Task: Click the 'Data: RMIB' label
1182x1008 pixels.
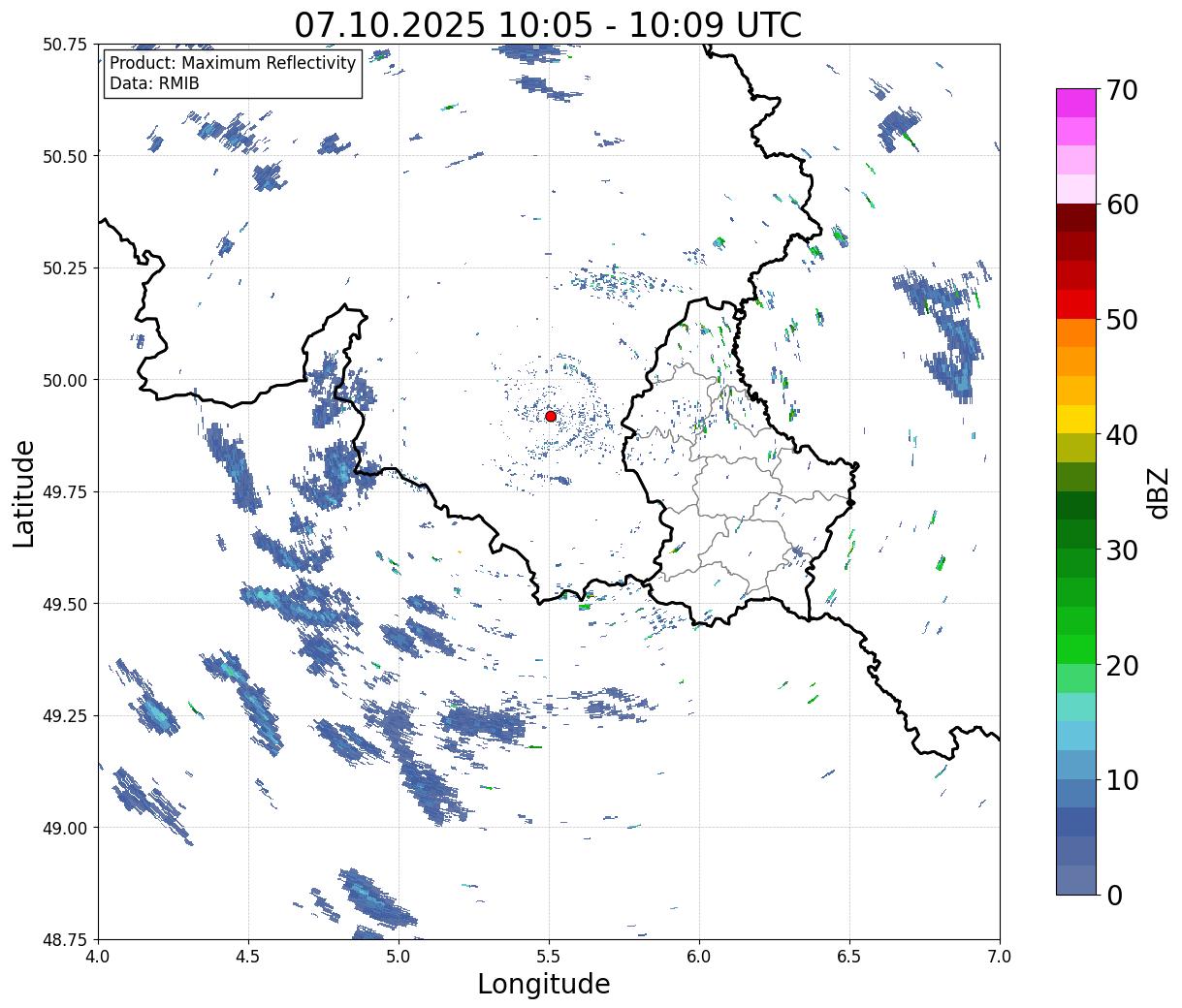Action: click(154, 84)
